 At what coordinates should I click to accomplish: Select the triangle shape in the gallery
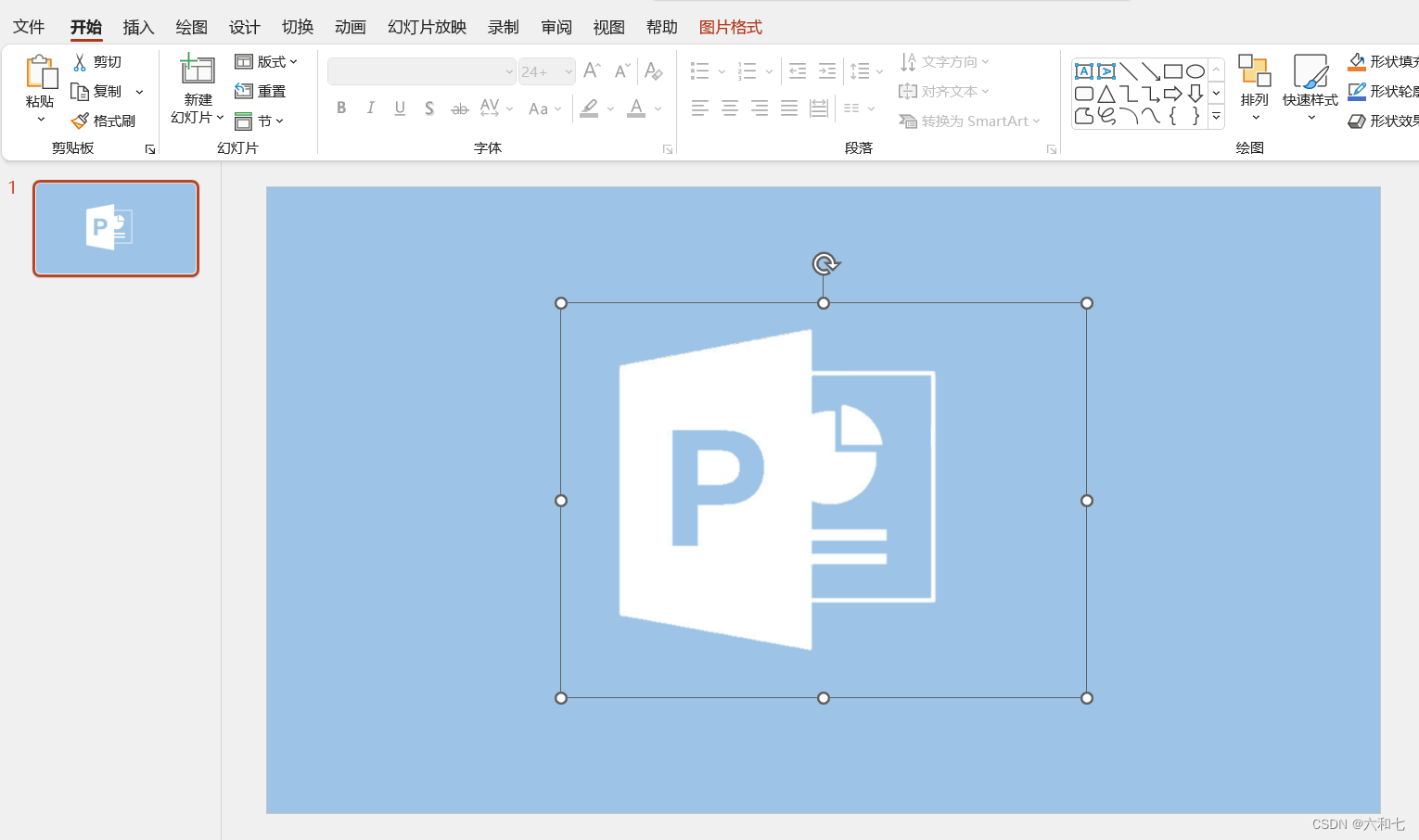pos(1106,94)
